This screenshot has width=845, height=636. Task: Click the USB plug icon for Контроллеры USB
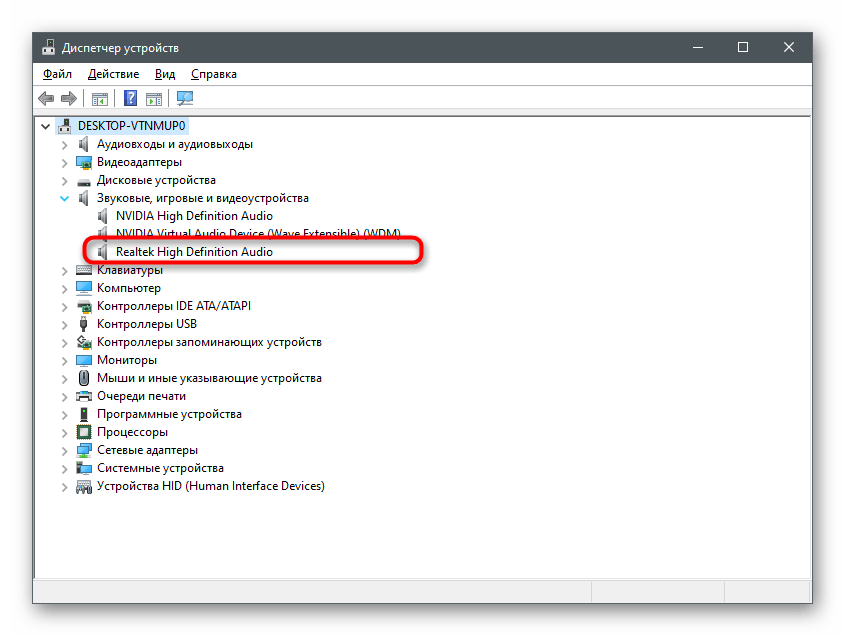(x=84, y=324)
